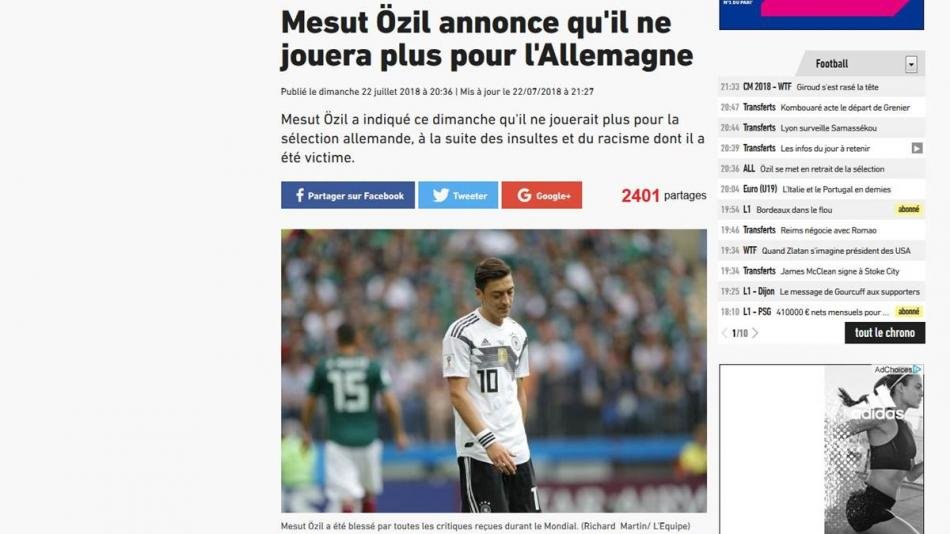Click AdChoices icon on adidas ad
Screen dimensions: 950x534
click(918, 369)
